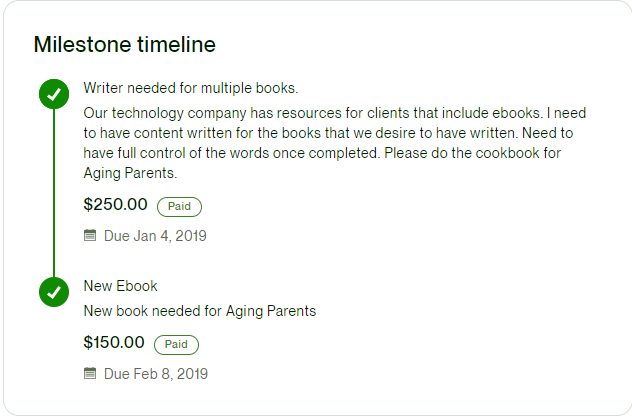Click the 'Milestone timeline' heading

124,44
